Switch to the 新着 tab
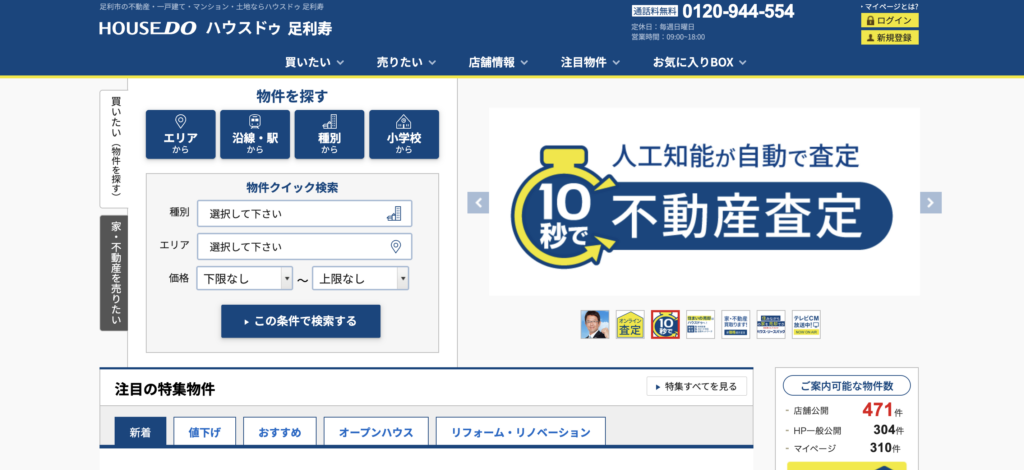The image size is (1024, 470). (140, 432)
